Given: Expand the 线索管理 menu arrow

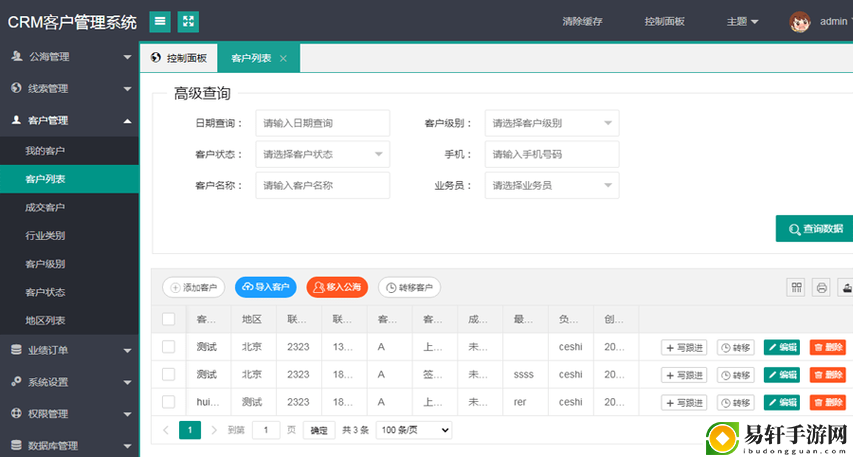Looking at the screenshot, I should pos(127,89).
